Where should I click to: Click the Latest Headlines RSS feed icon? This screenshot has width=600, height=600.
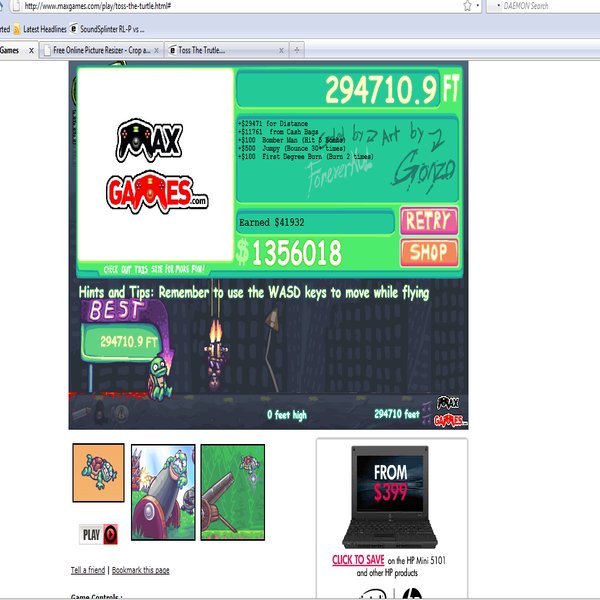(16, 29)
